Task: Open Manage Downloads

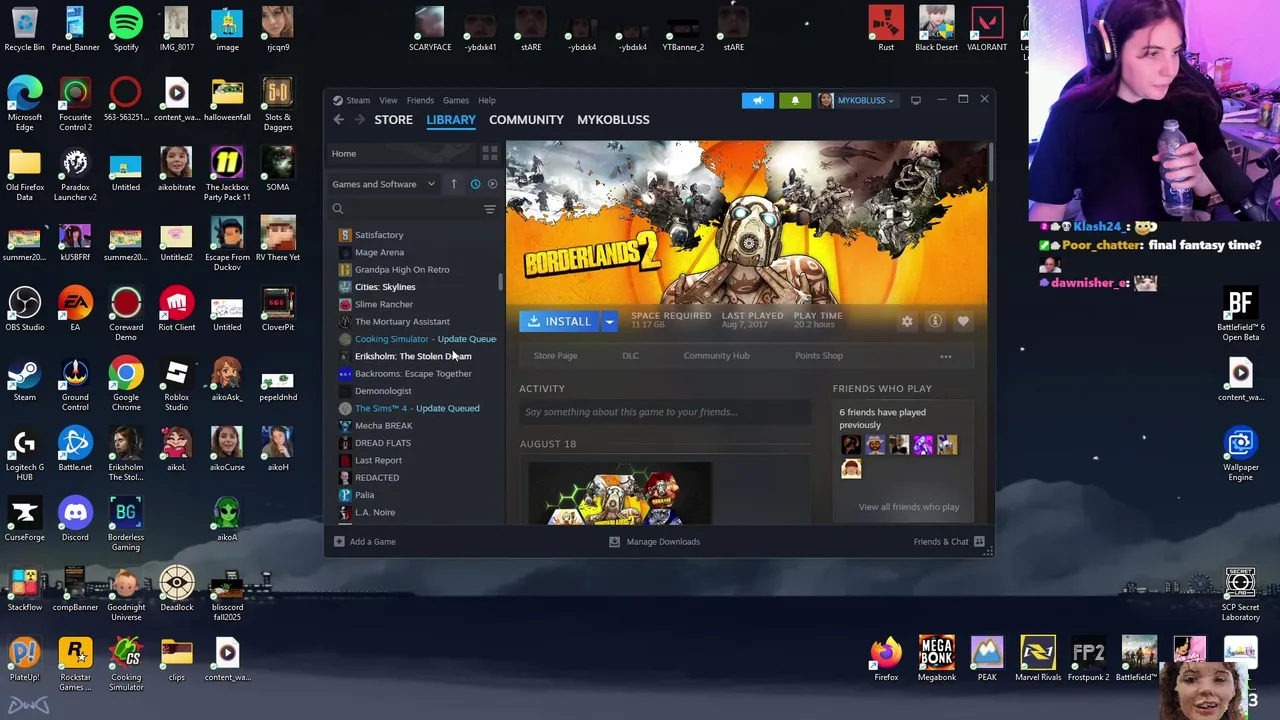Action: coord(655,541)
